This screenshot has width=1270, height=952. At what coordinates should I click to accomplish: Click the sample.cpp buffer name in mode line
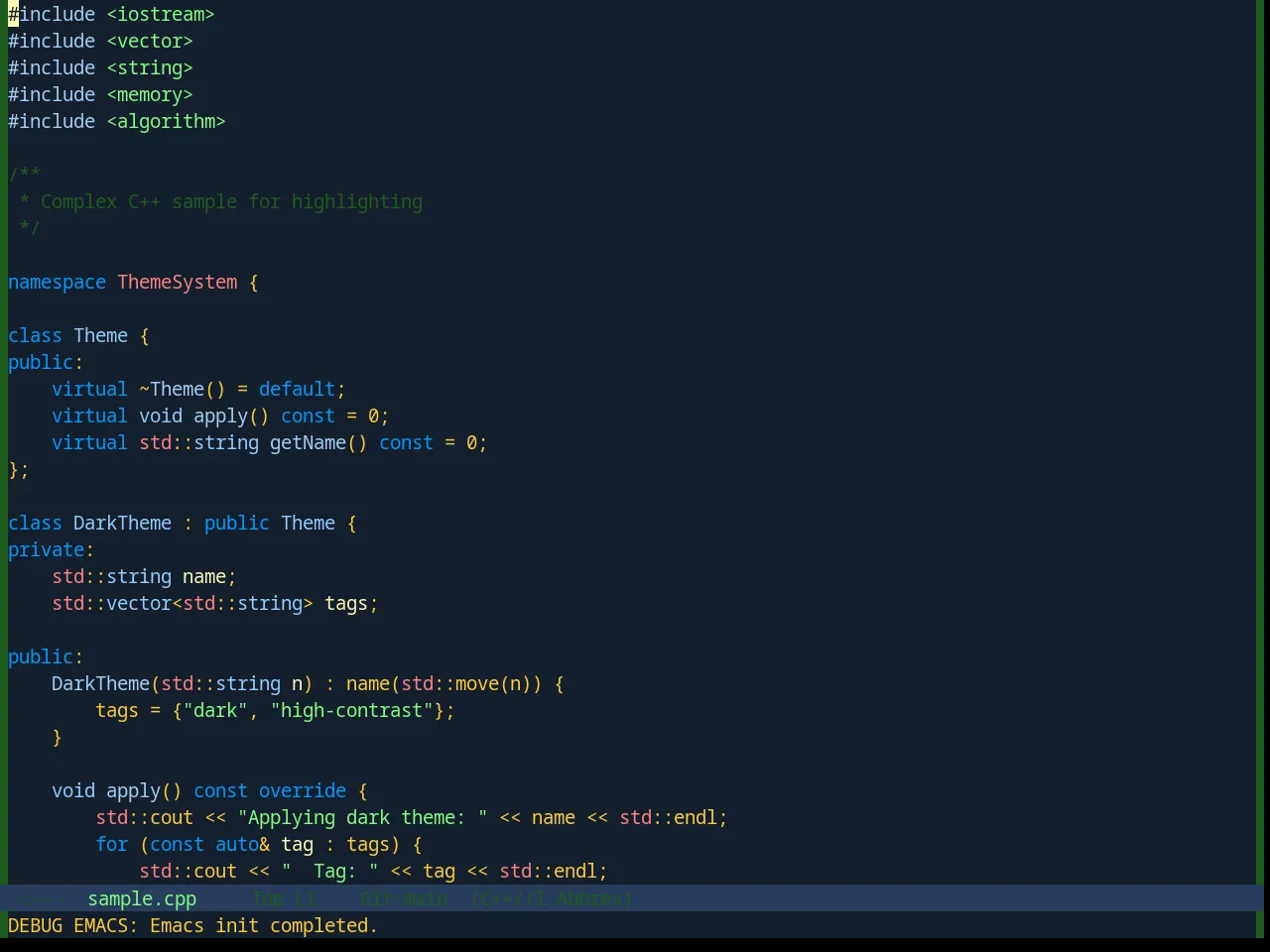[x=142, y=898]
